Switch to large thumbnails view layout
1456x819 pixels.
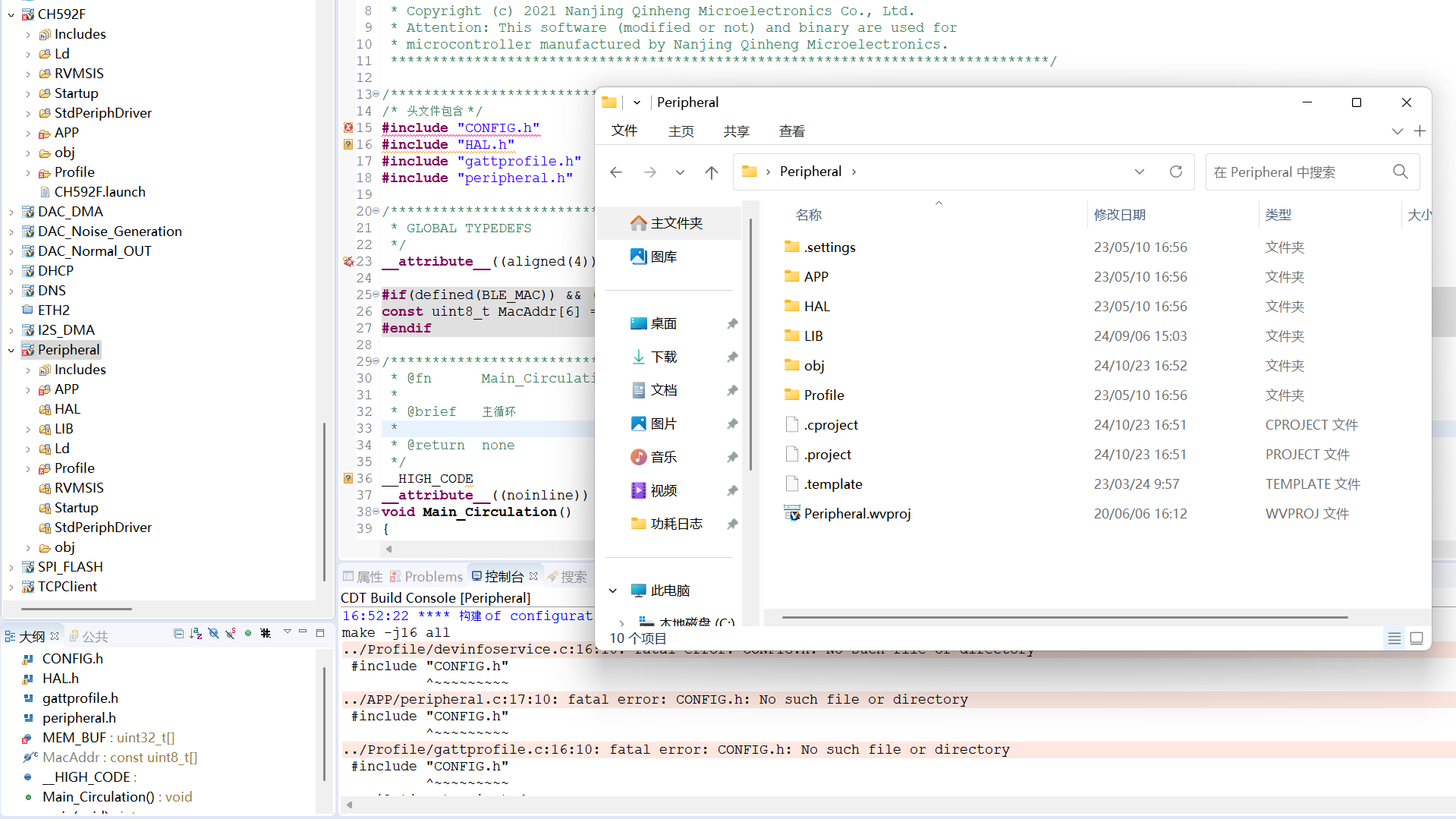(x=1417, y=638)
